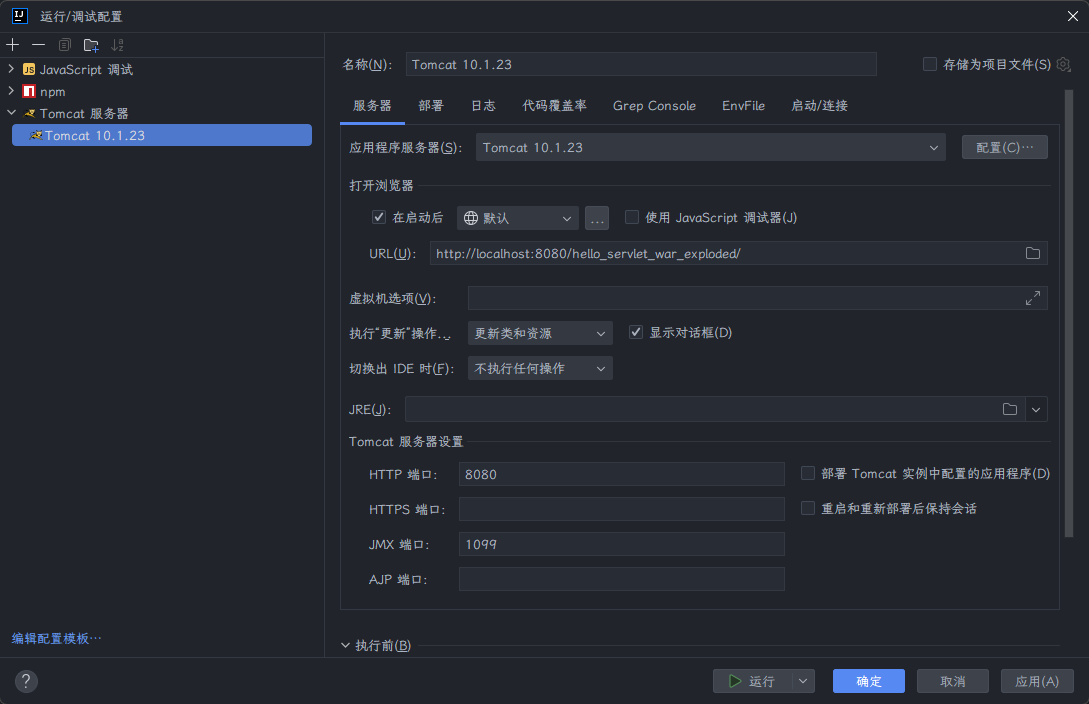This screenshot has height=704, width=1089.
Task: Click the HTTPS 端口 field
Action: 622,509
